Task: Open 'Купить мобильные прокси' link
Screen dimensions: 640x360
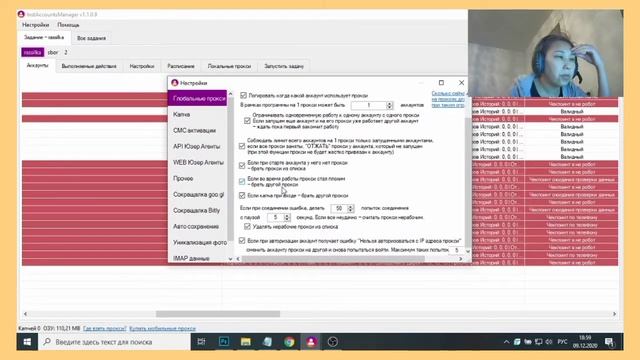Action: coord(162,328)
